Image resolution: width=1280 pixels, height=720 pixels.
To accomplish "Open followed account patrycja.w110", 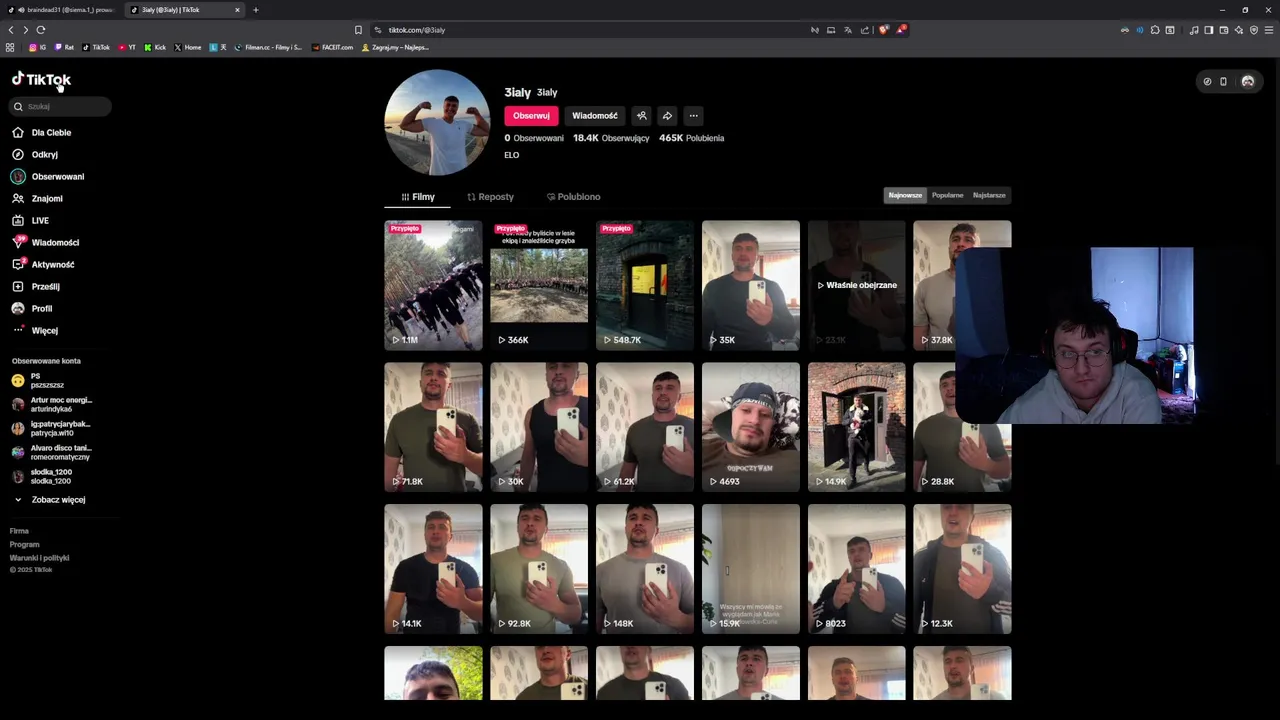I will pos(51,428).
